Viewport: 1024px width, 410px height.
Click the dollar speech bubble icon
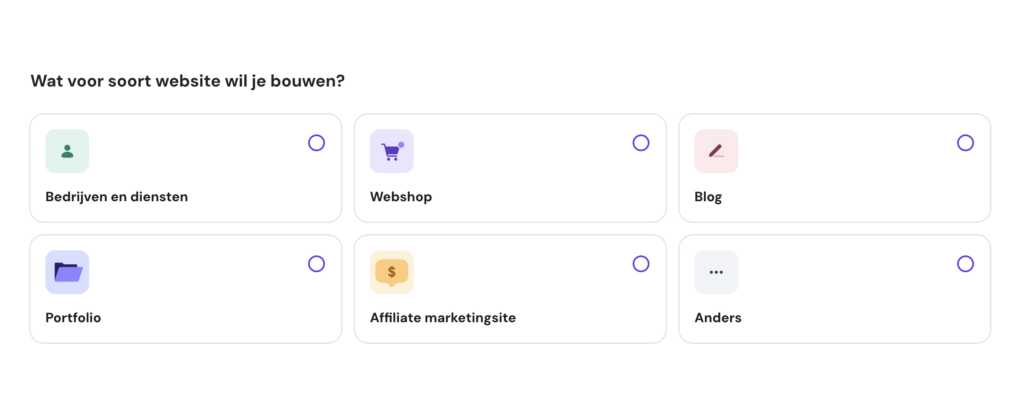coord(391,272)
